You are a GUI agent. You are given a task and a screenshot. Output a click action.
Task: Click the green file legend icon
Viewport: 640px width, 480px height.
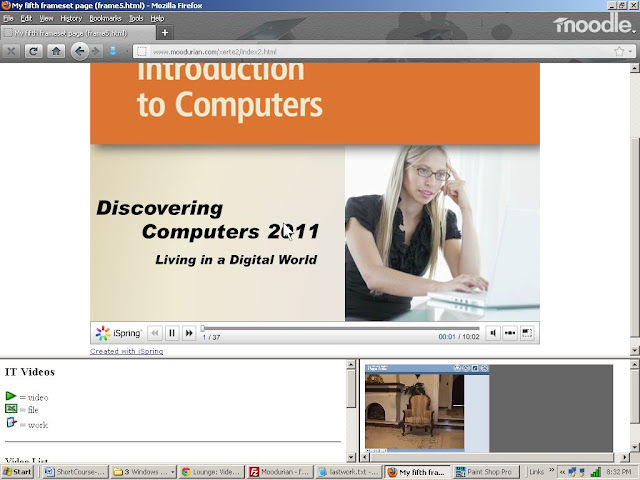pos(11,409)
